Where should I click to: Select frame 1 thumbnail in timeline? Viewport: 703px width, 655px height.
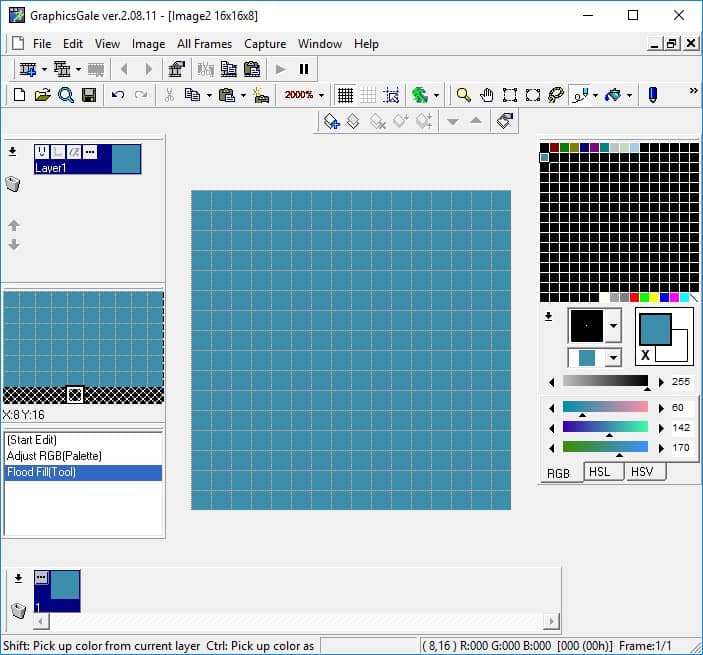[57, 591]
